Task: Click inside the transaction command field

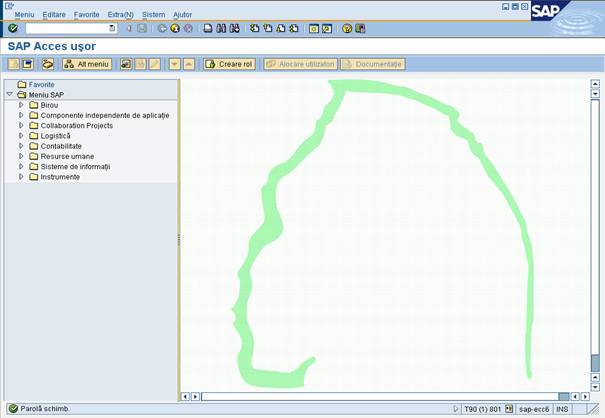Action: (x=66, y=29)
